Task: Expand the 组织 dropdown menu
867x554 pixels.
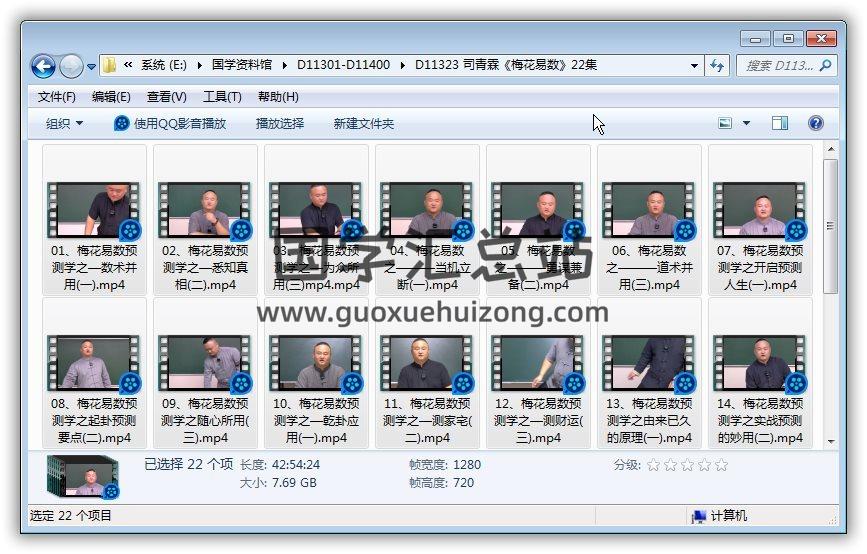Action: click(x=65, y=123)
